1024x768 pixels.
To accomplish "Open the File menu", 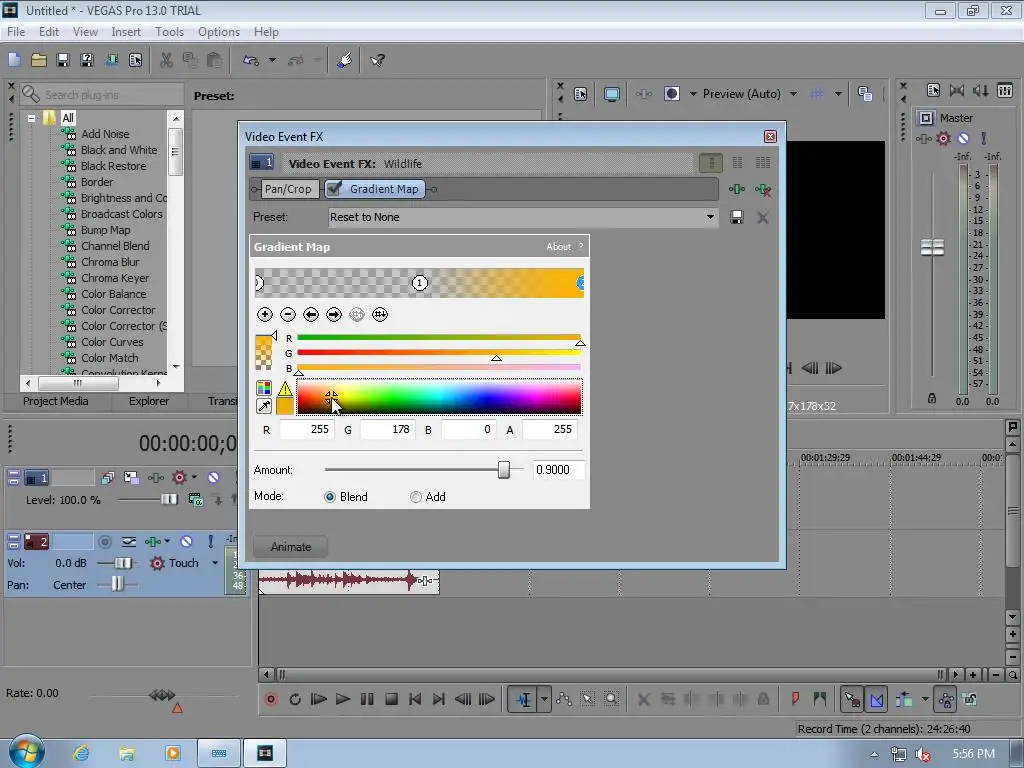I will [16, 31].
